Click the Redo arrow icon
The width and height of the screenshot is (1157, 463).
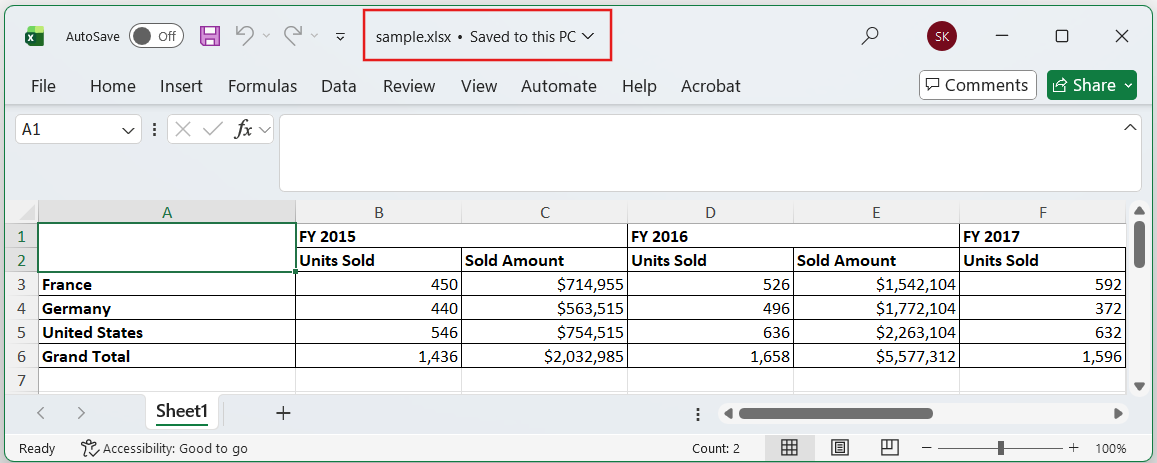293,36
